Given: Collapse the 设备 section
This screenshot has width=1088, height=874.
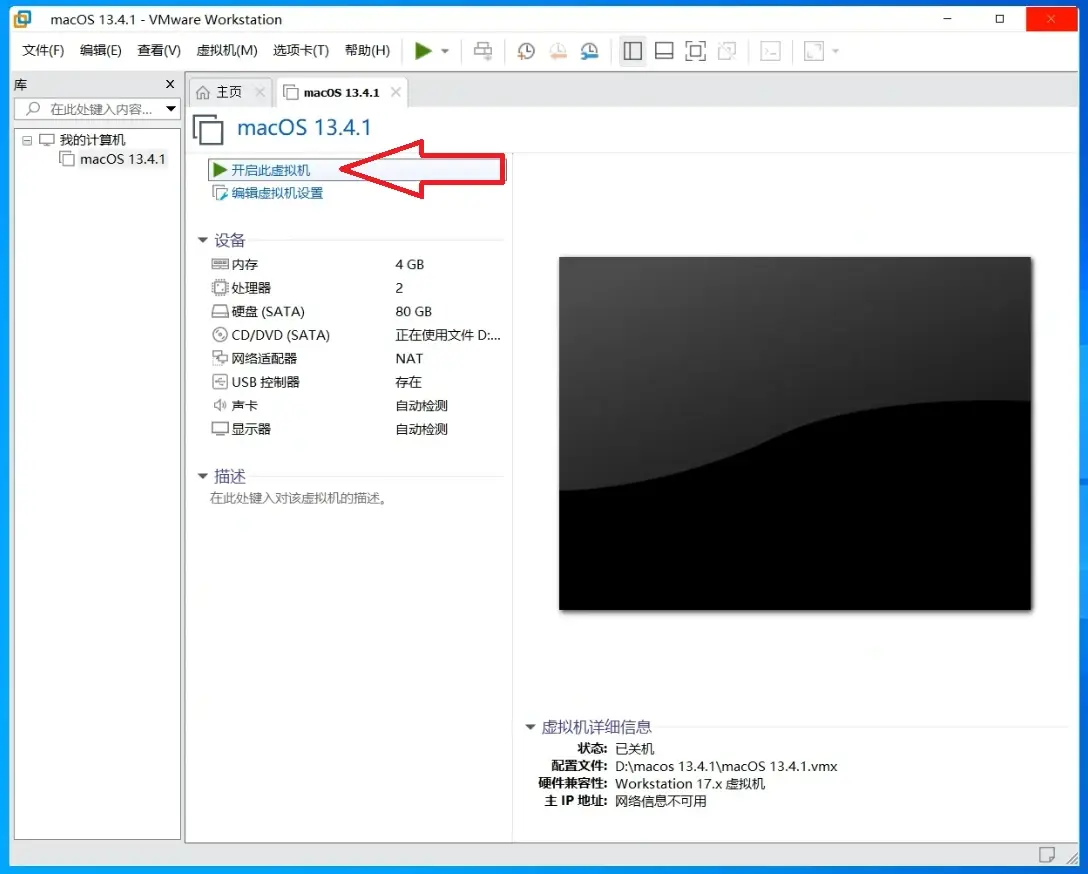Looking at the screenshot, I should (203, 240).
